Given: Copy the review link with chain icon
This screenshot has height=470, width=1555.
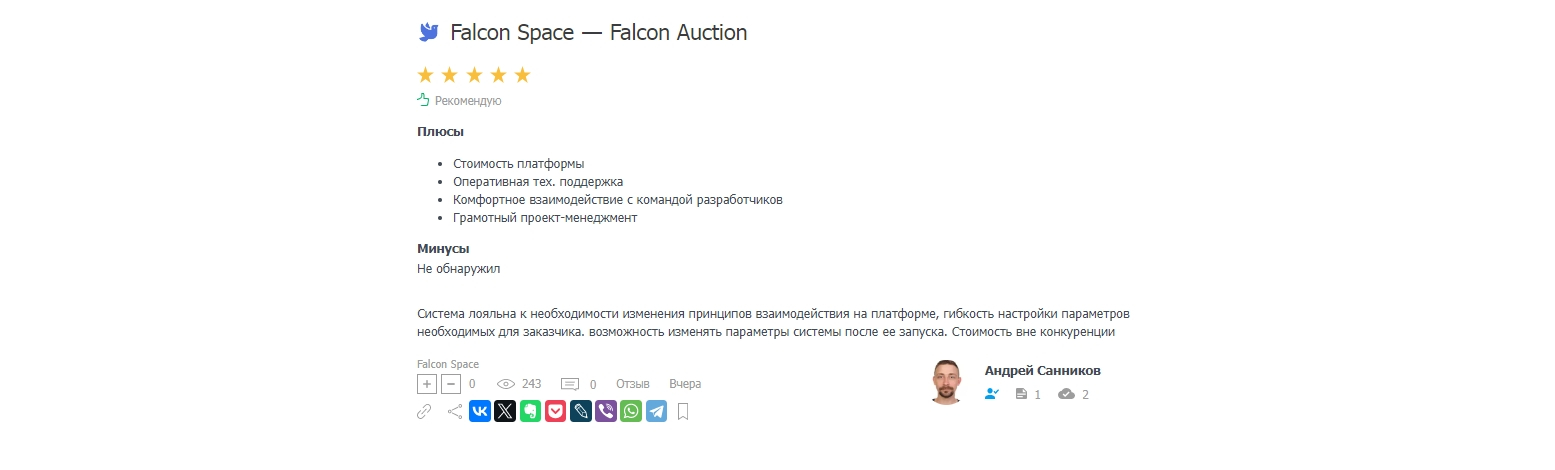Looking at the screenshot, I should [424, 411].
